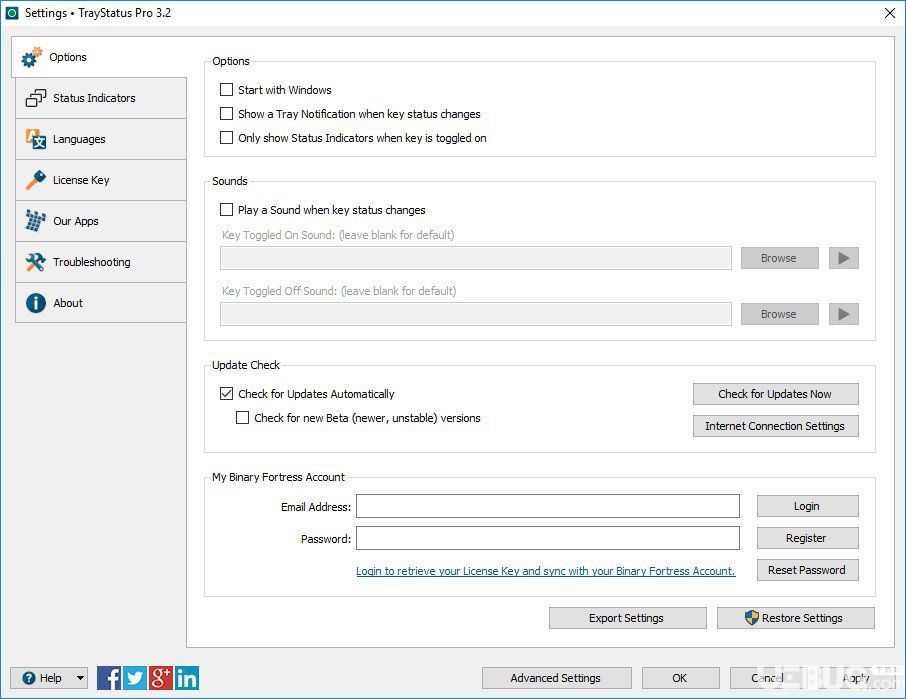Click the Troubleshooting tools icon
The image size is (906, 699).
point(36,262)
